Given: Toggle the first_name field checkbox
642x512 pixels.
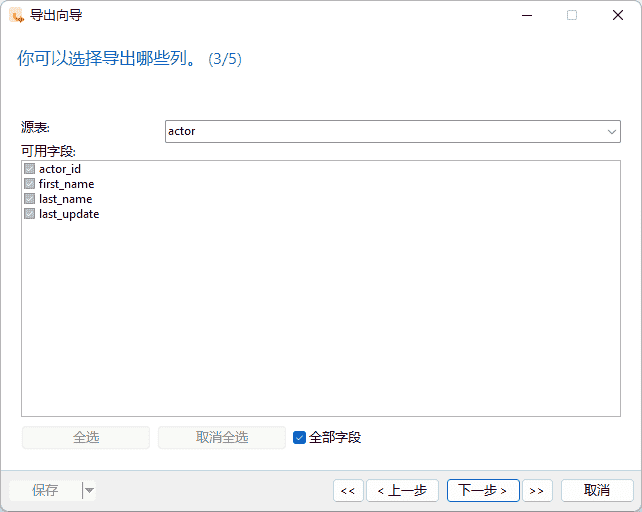Looking at the screenshot, I should 29,184.
